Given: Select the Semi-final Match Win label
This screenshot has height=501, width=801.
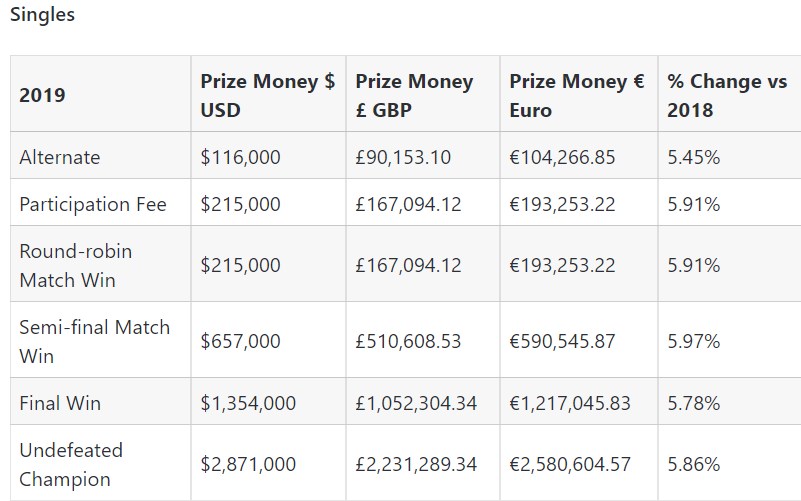Looking at the screenshot, I should [x=95, y=341].
